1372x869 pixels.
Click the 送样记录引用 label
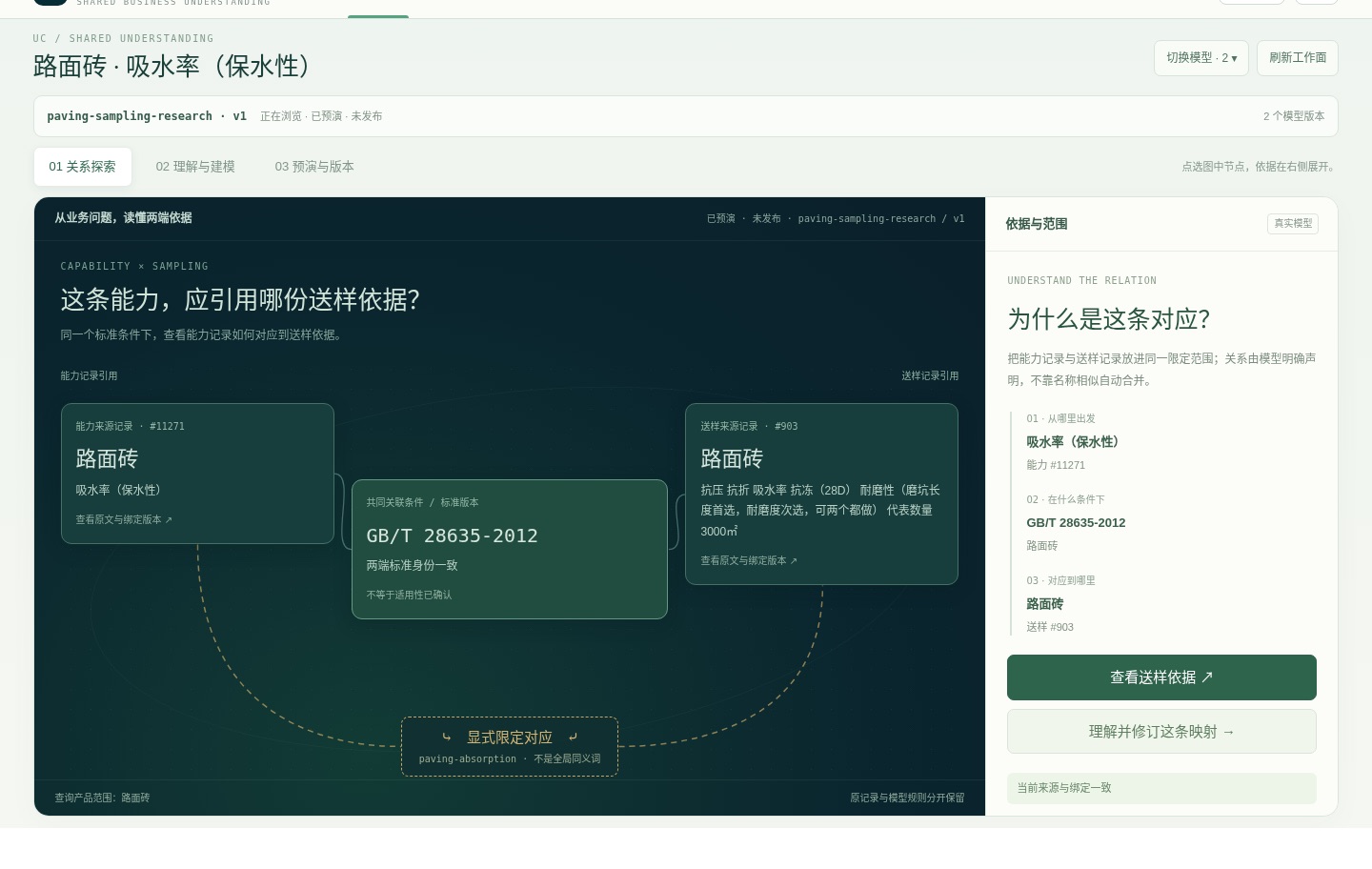tap(930, 375)
